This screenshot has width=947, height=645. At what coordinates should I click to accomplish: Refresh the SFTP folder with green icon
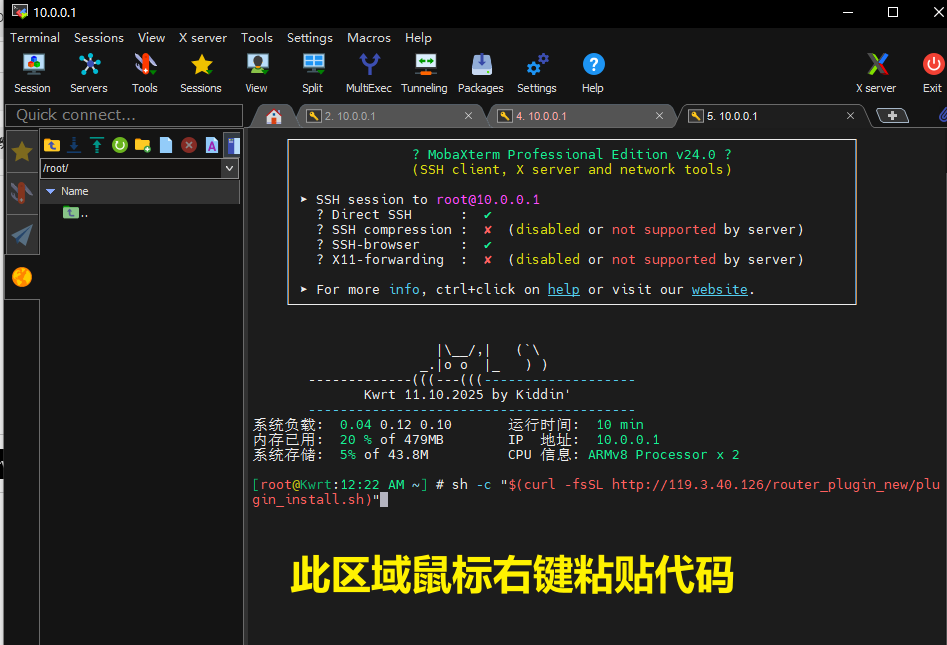[x=120, y=145]
